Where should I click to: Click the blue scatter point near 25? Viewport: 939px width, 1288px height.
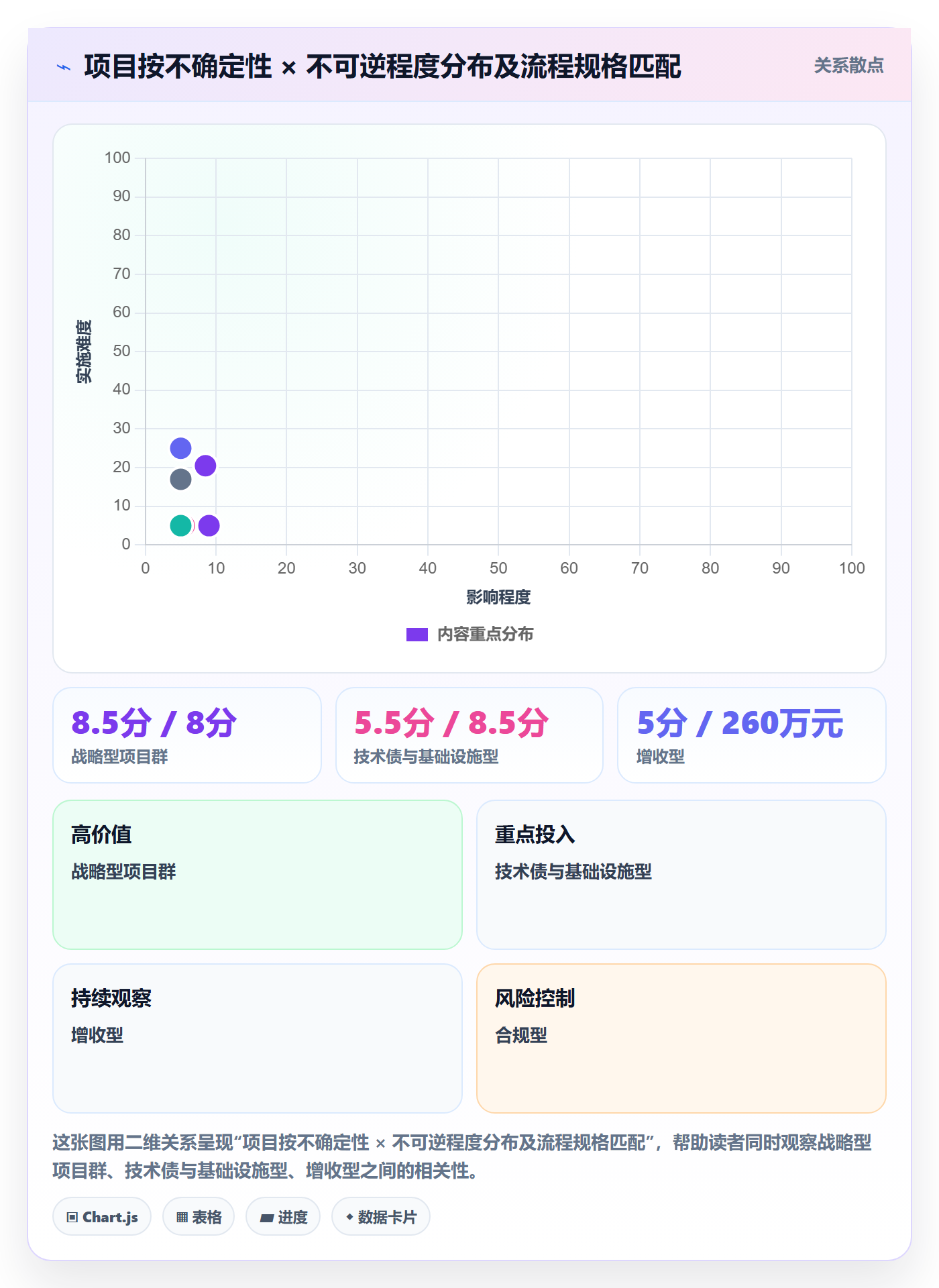[x=180, y=448]
